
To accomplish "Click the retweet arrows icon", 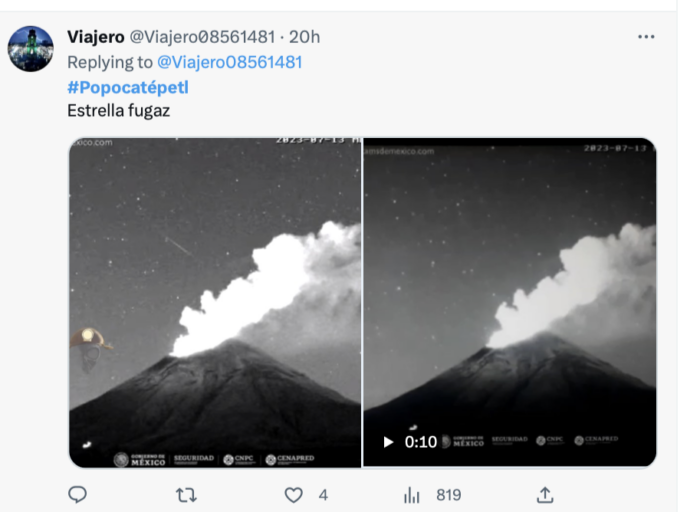I will (x=186, y=494).
